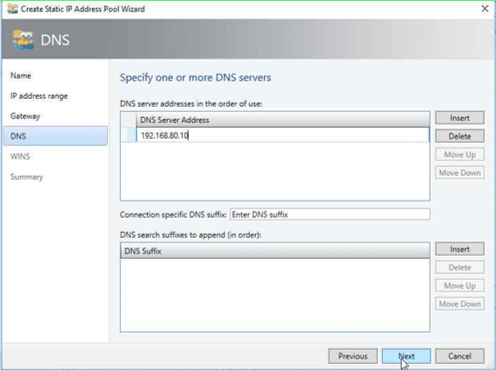Click the DNS Suffix column header
The height and width of the screenshot is (370, 496).
coord(275,251)
